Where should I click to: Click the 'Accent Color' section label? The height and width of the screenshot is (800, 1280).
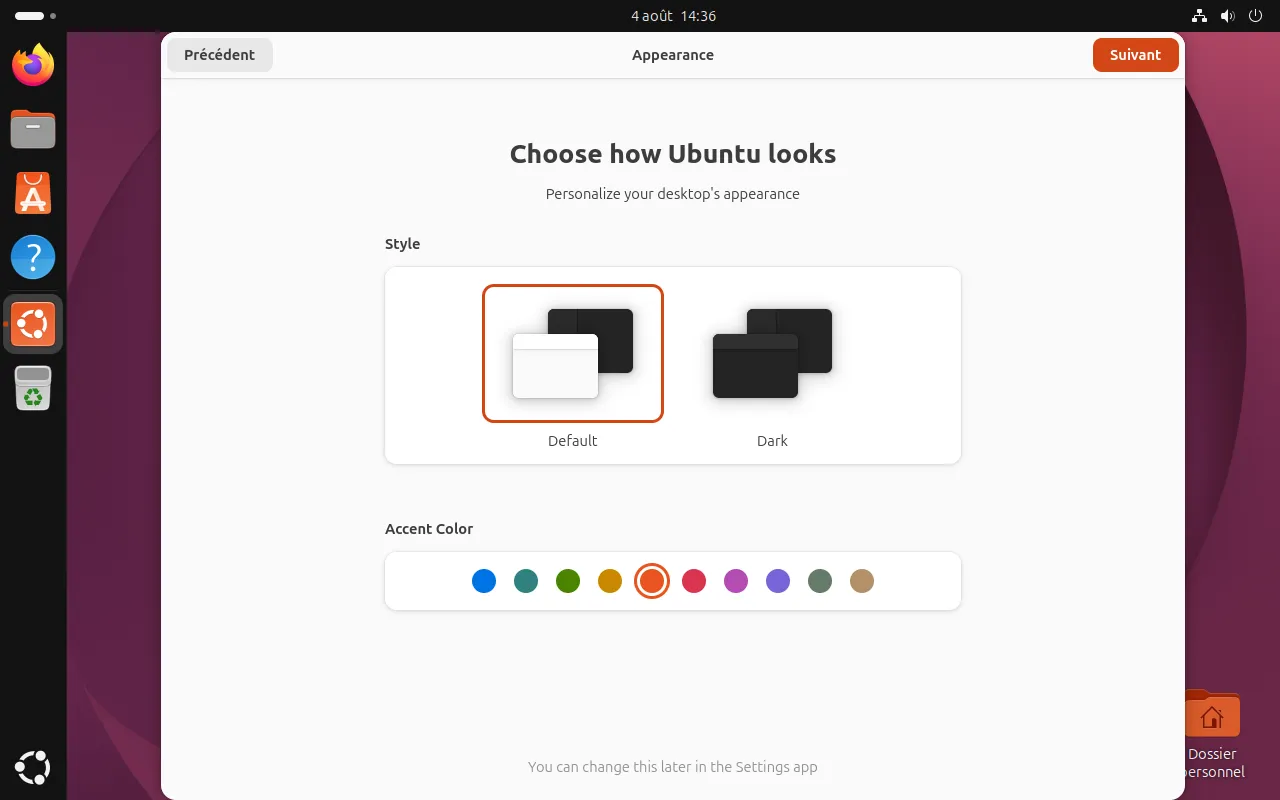[429, 529]
